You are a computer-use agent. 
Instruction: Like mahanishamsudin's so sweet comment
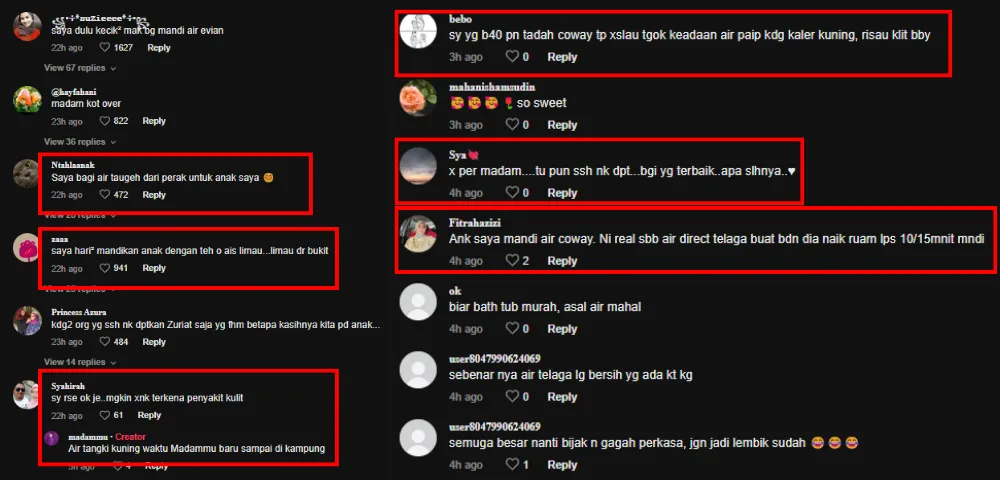pyautogui.click(x=512, y=125)
